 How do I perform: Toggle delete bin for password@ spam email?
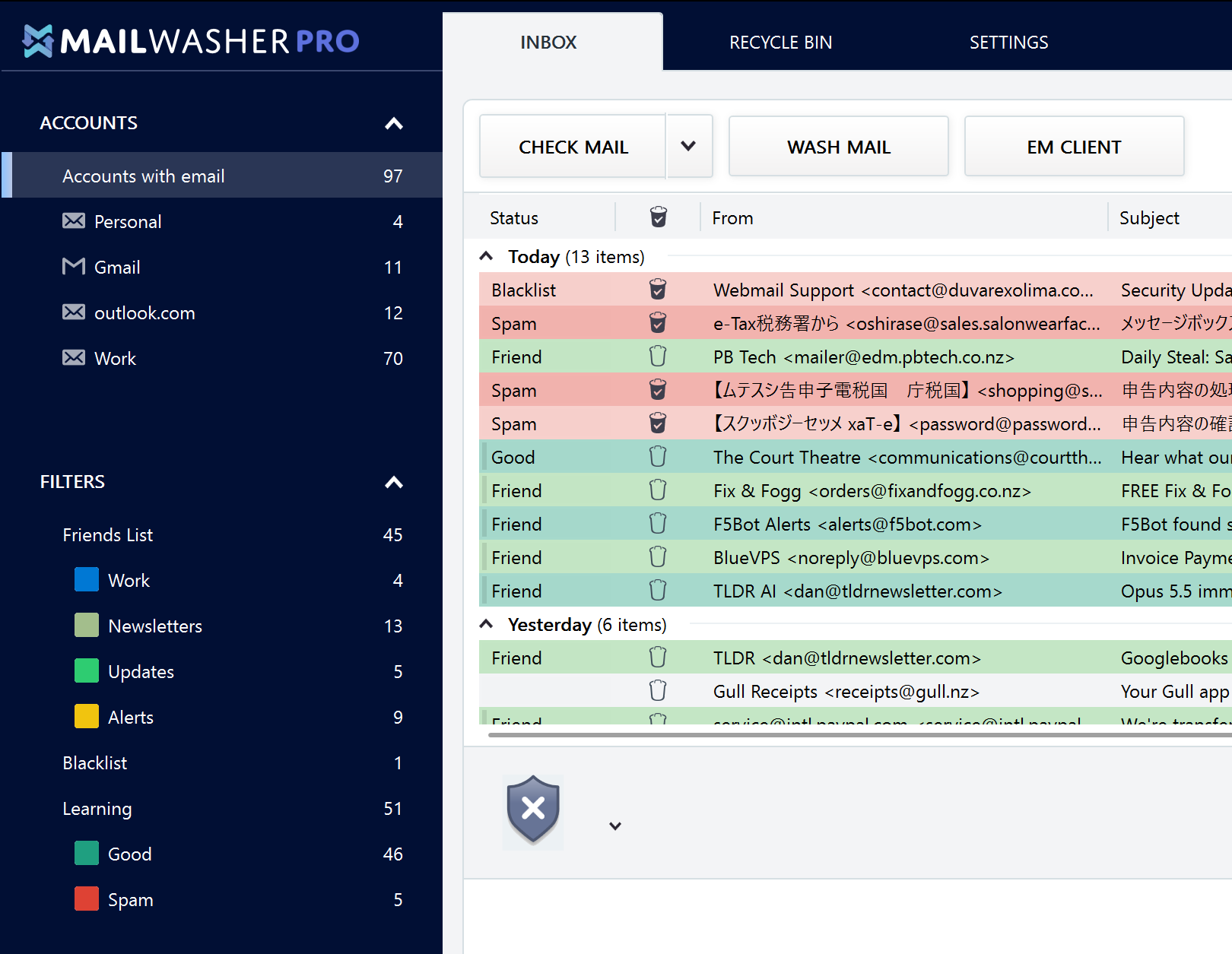[658, 423]
